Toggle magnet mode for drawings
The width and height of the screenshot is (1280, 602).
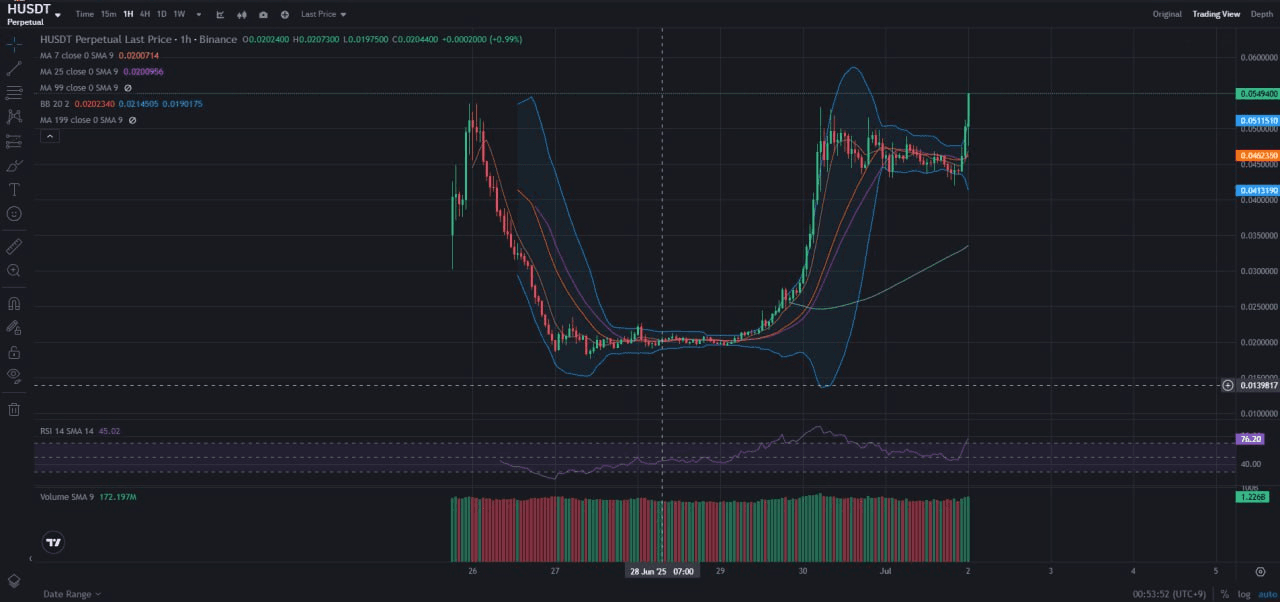pos(14,303)
